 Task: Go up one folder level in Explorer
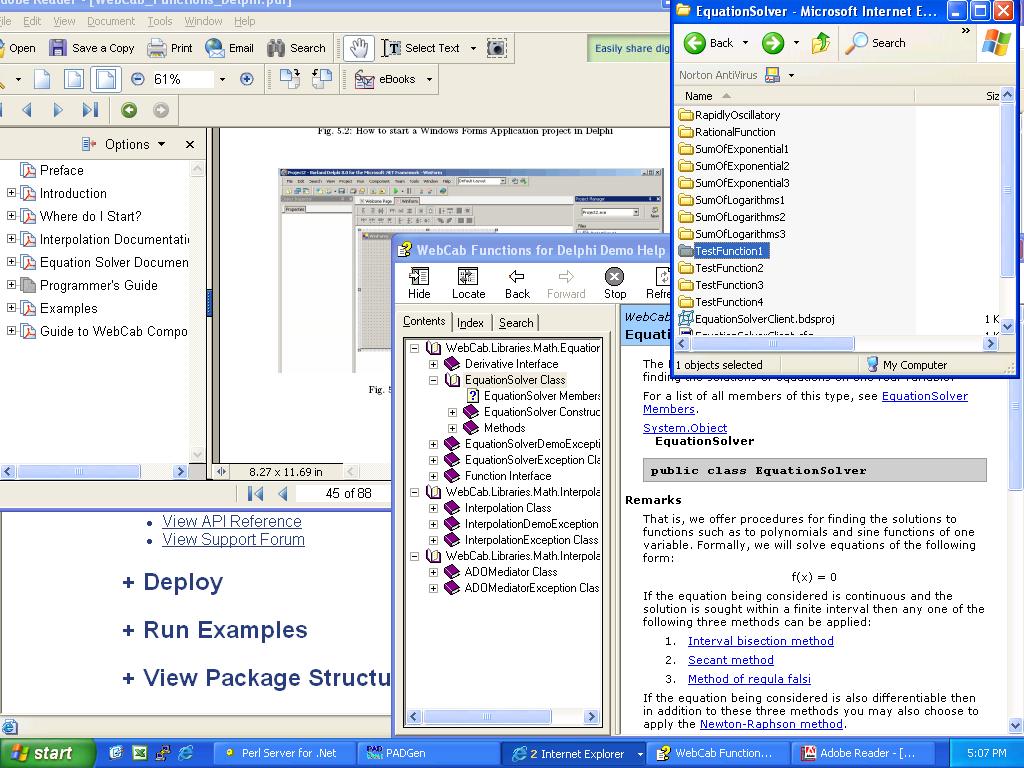click(820, 43)
